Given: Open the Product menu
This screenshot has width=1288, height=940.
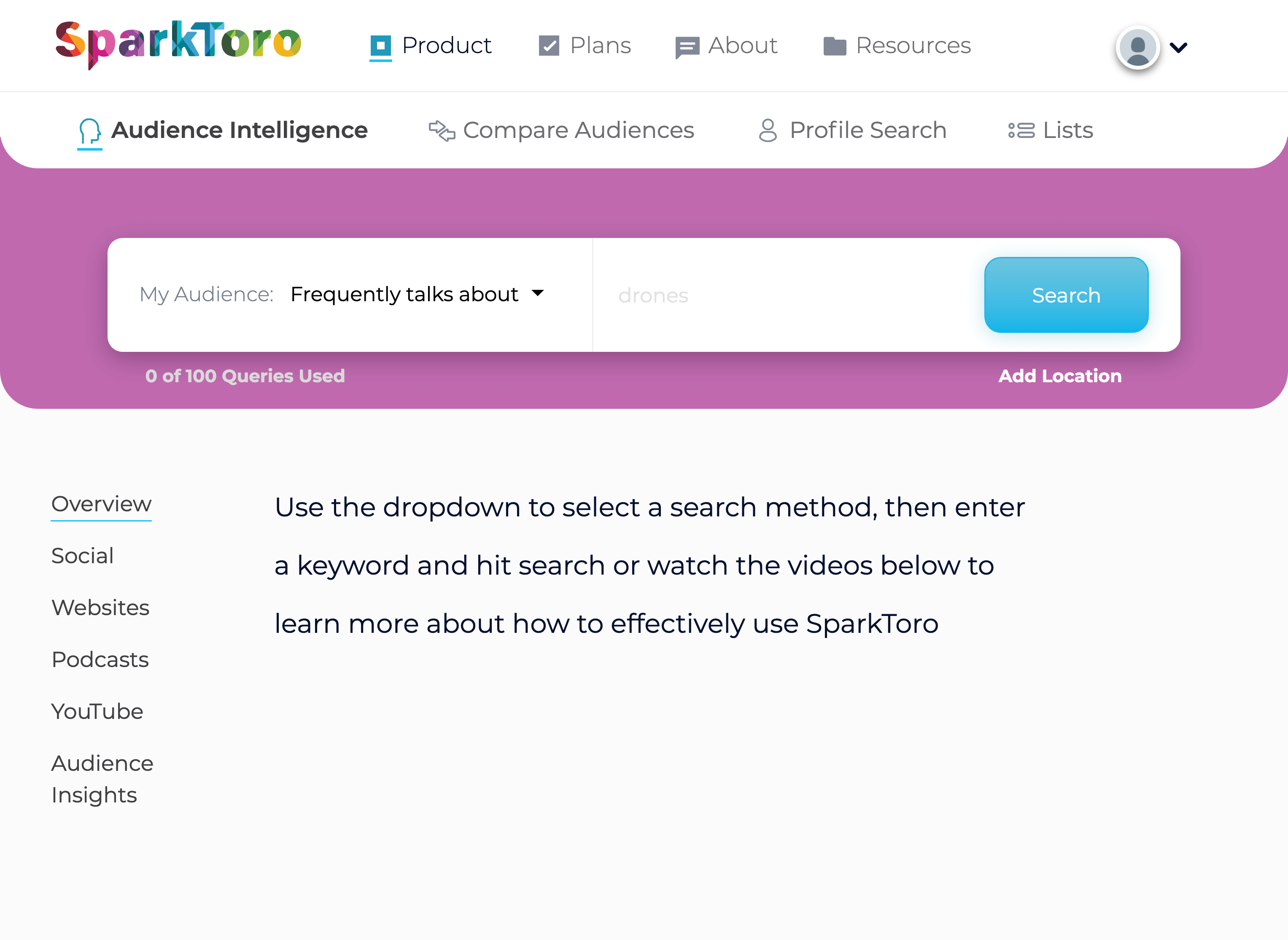Looking at the screenshot, I should [x=431, y=46].
